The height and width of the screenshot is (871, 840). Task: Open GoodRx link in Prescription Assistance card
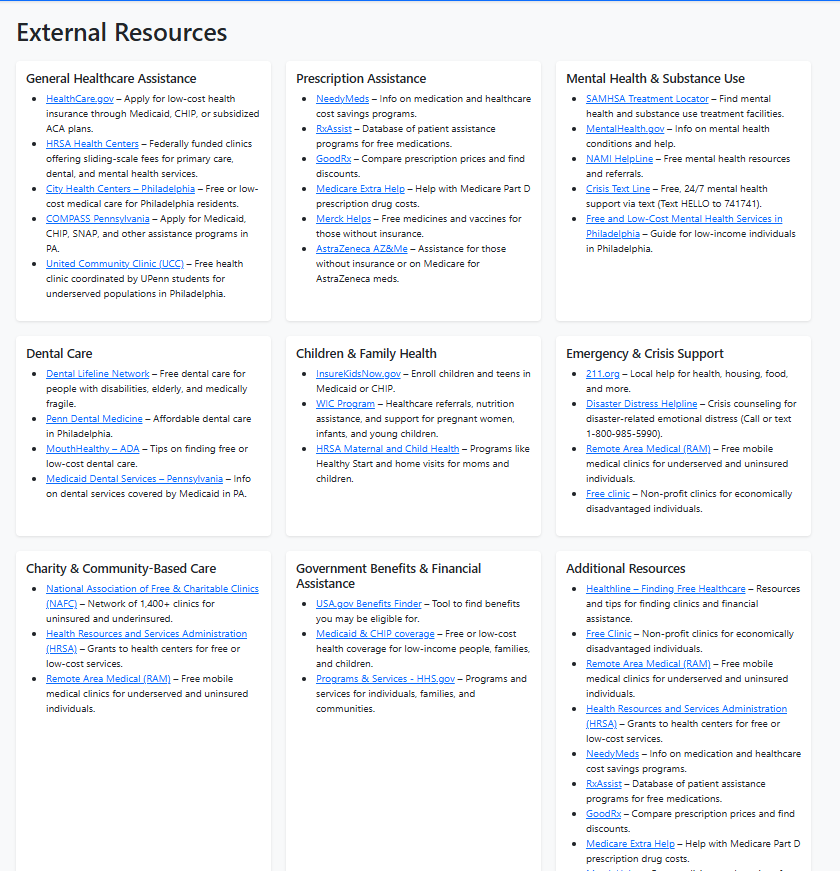tap(333, 159)
